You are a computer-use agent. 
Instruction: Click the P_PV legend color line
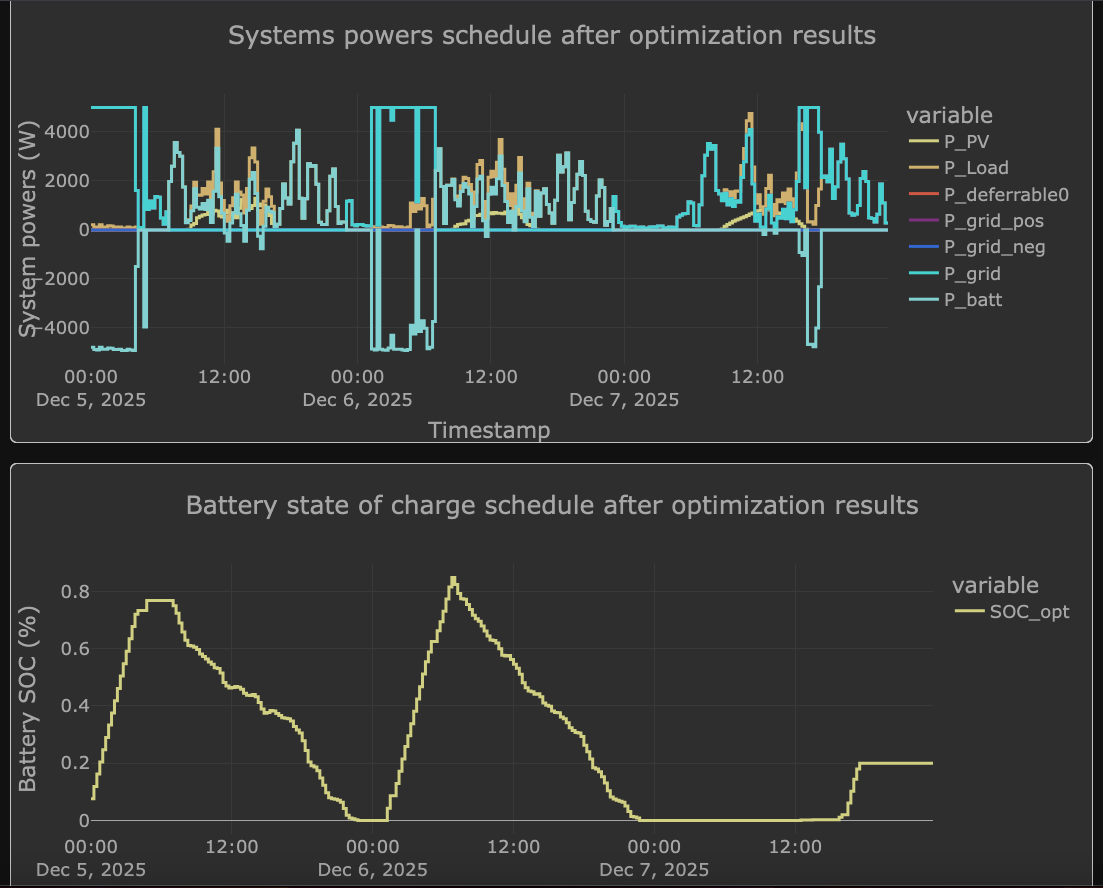(924, 141)
